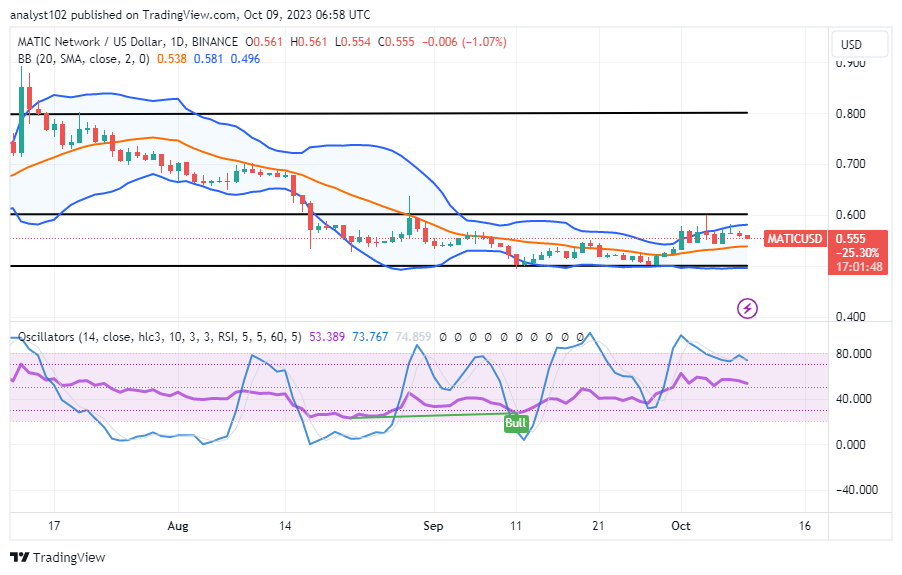Select the green Bull divergence label
Screen dimensions: 902x575
(515, 423)
